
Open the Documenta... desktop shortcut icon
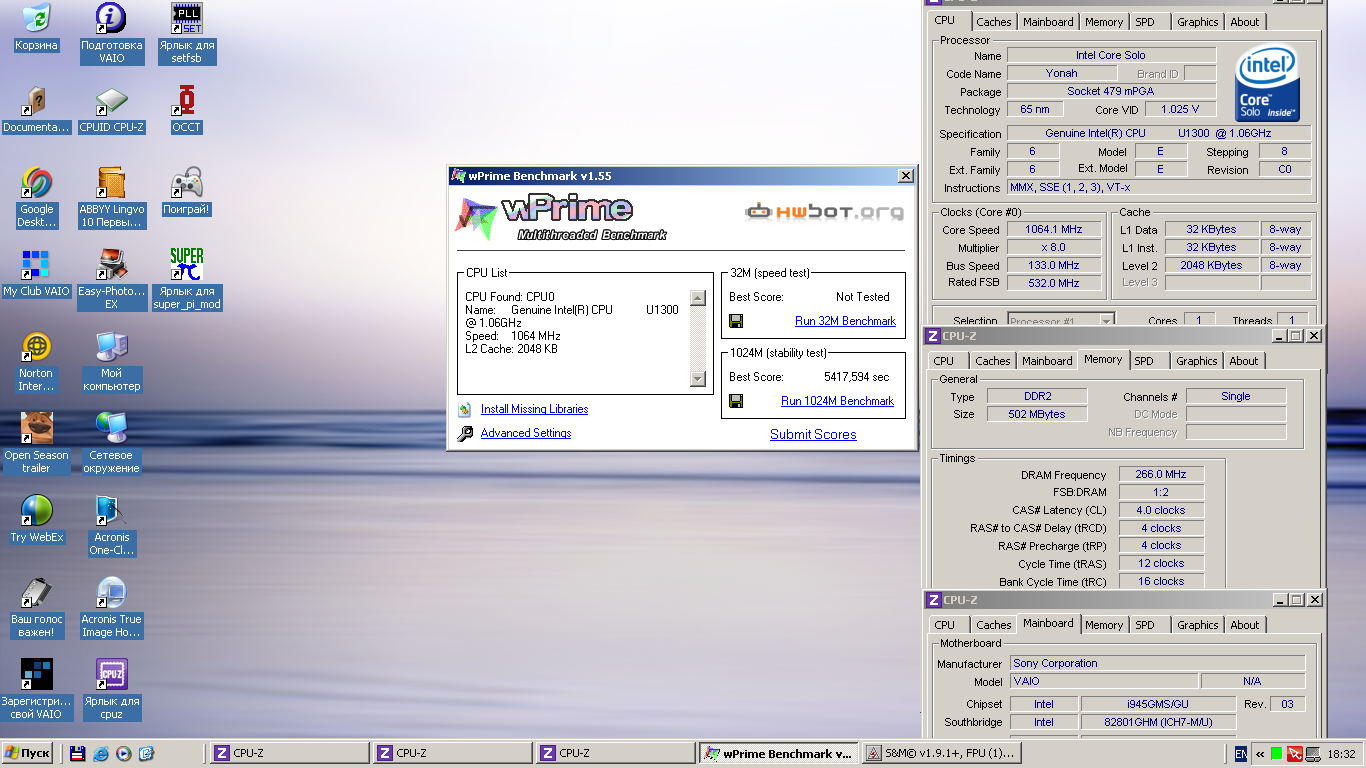[x=36, y=100]
